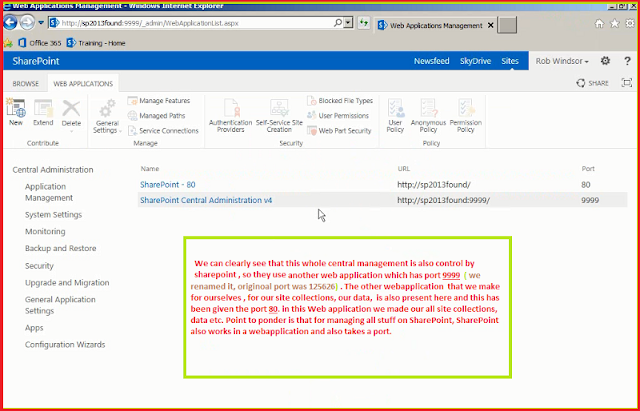
Task: Click the http://sp2013found:9999/ URL cell
Action: [x=443, y=200]
